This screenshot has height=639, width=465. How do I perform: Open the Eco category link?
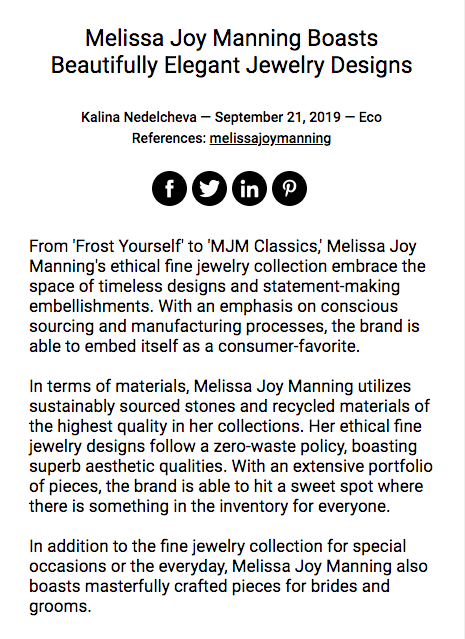370,117
